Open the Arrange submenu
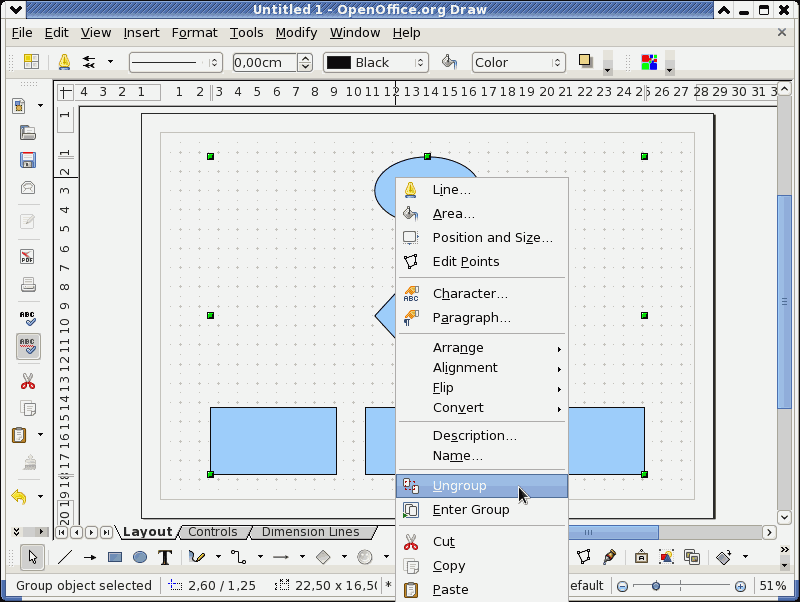The height and width of the screenshot is (602, 800). point(482,348)
